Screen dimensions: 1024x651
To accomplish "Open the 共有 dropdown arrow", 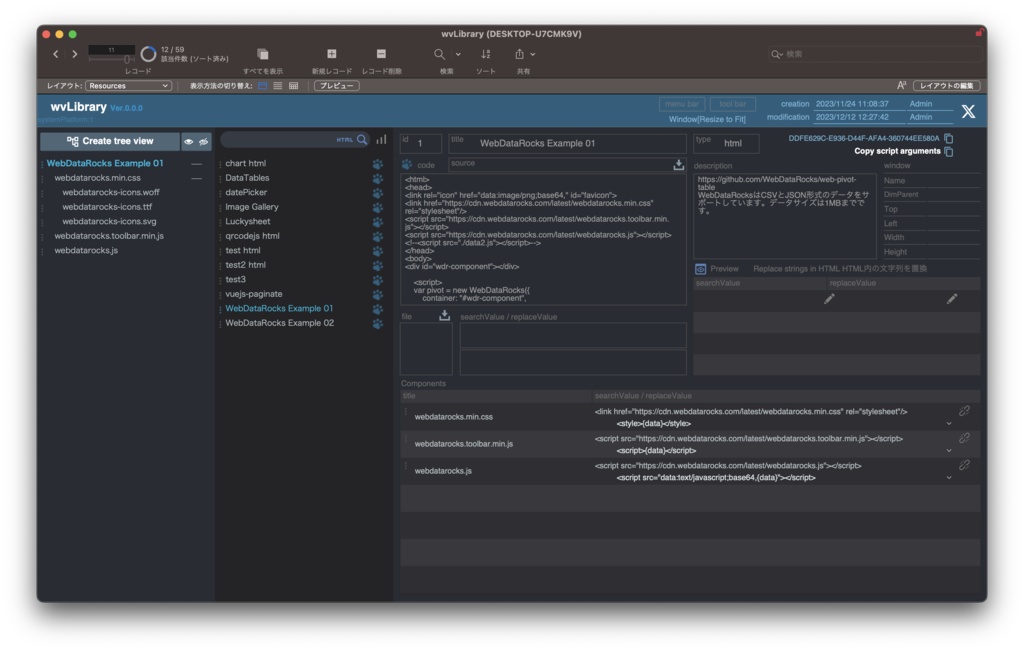I will [x=533, y=55].
